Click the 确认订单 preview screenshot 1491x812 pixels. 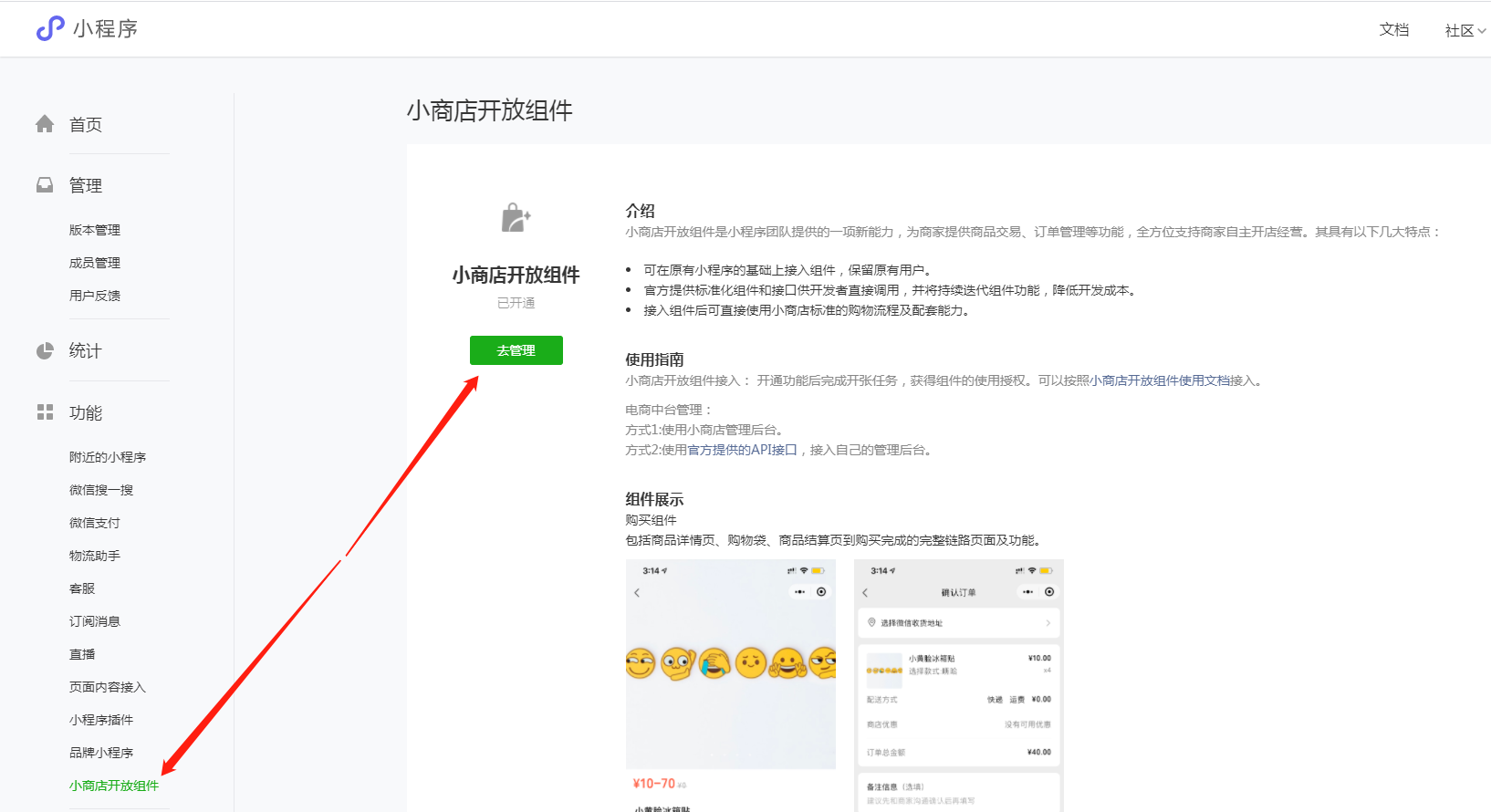pos(959,685)
